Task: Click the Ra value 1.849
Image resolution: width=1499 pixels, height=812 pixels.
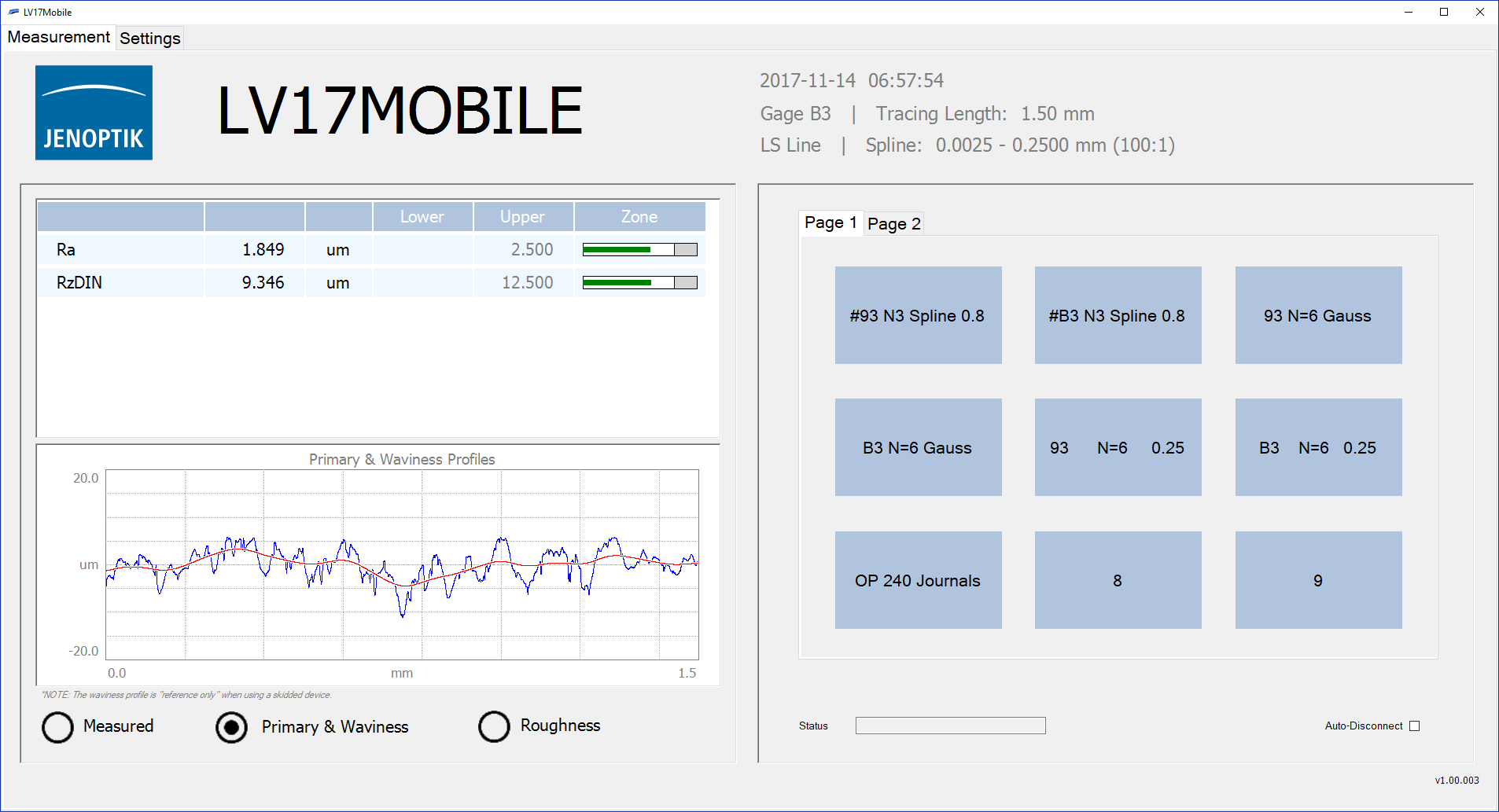Action: point(263,250)
